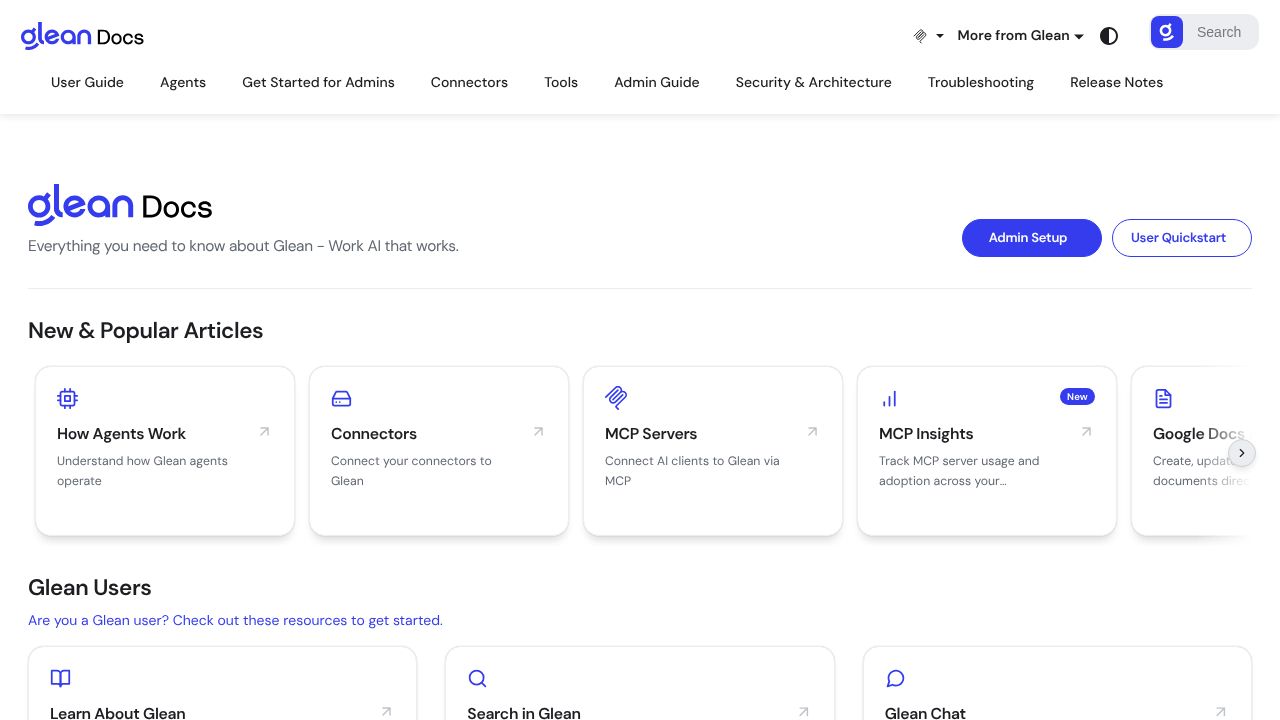Viewport: 1280px width, 720px height.
Task: Click the 'Glean Users' section heading
Action: (x=90, y=588)
